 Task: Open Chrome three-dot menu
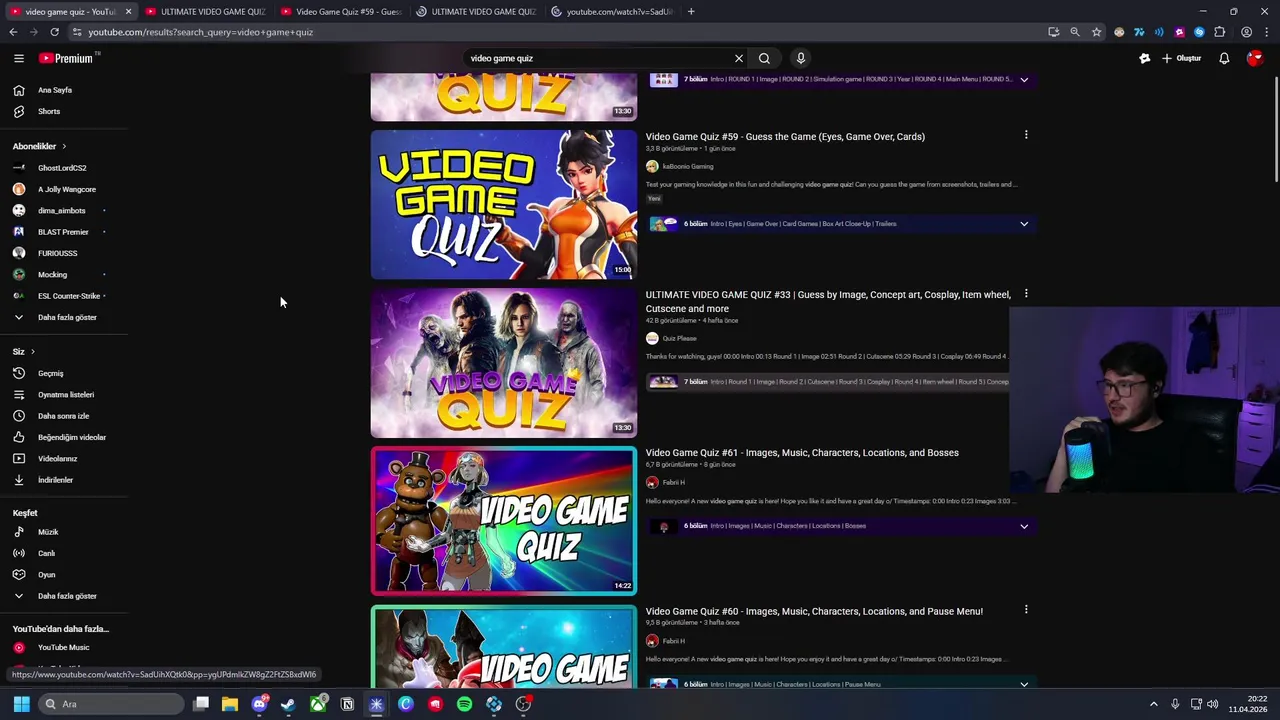coord(1265,32)
